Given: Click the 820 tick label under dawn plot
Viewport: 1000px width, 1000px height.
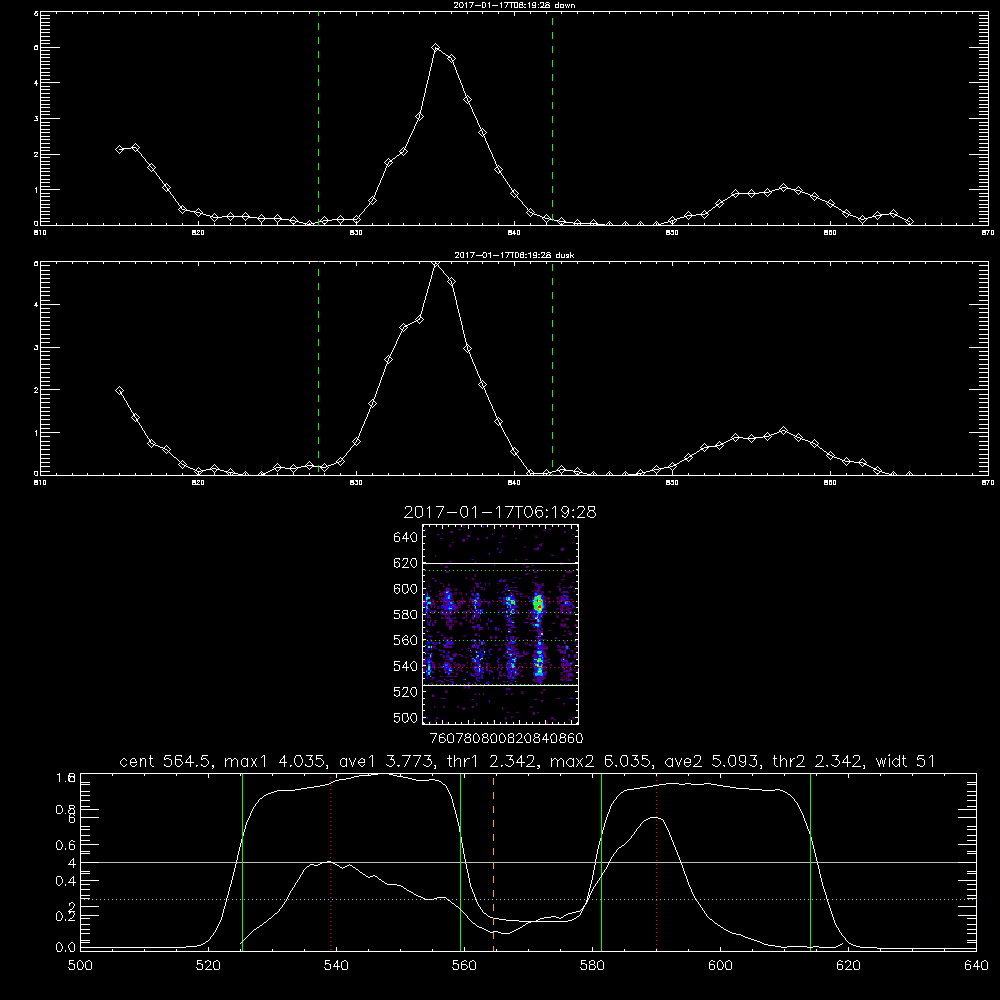Looking at the screenshot, I should tap(198, 232).
